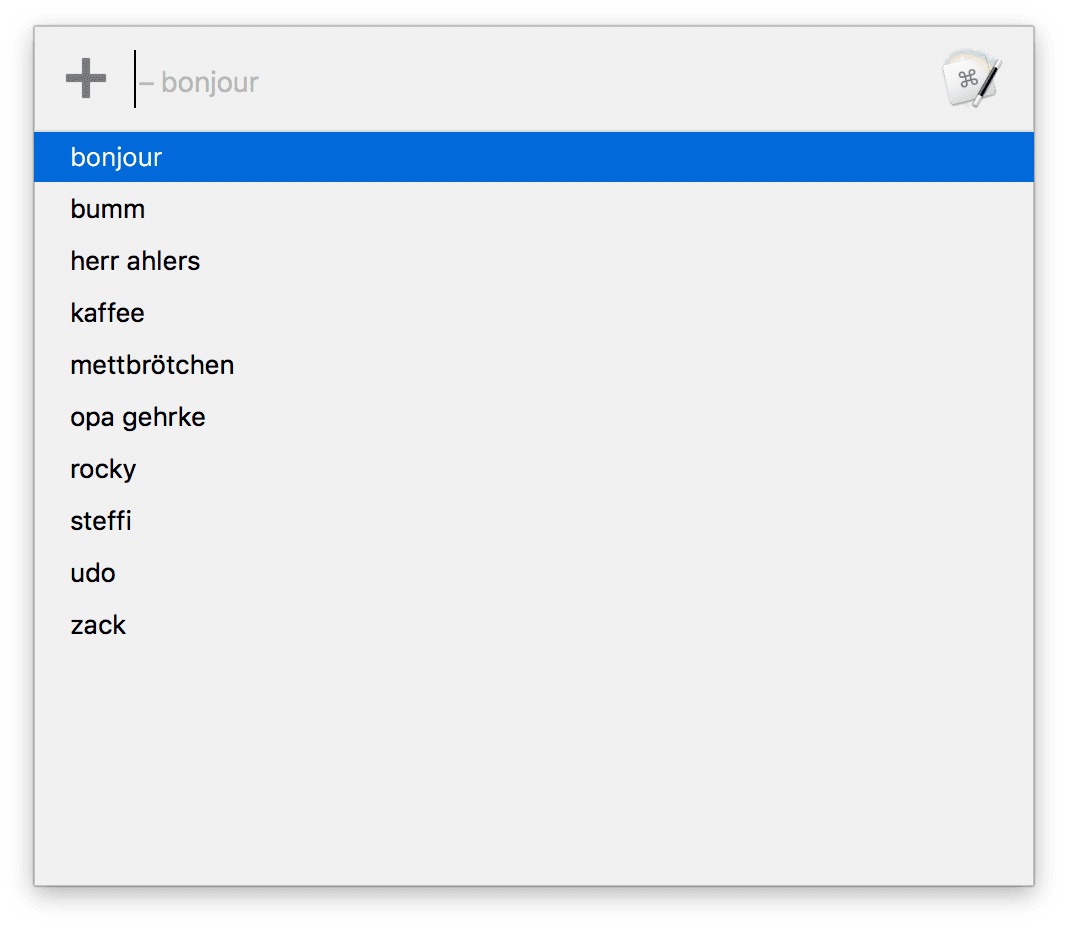Open the Keyboard Maestro editor icon

(972, 79)
